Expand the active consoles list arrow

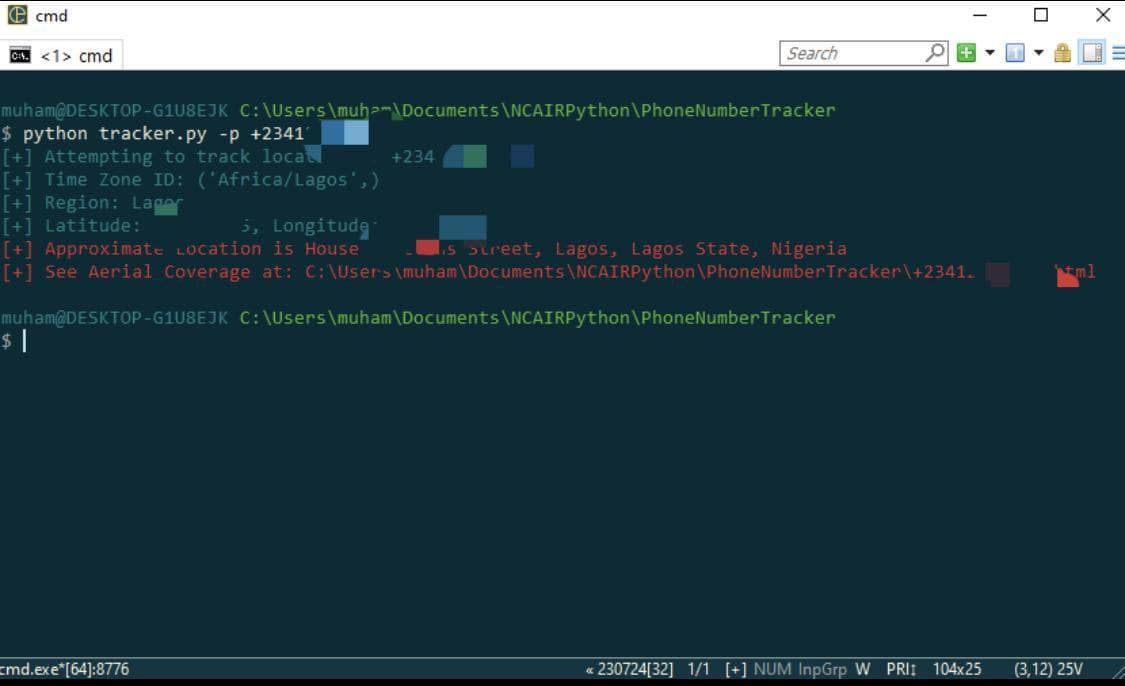pos(1038,53)
